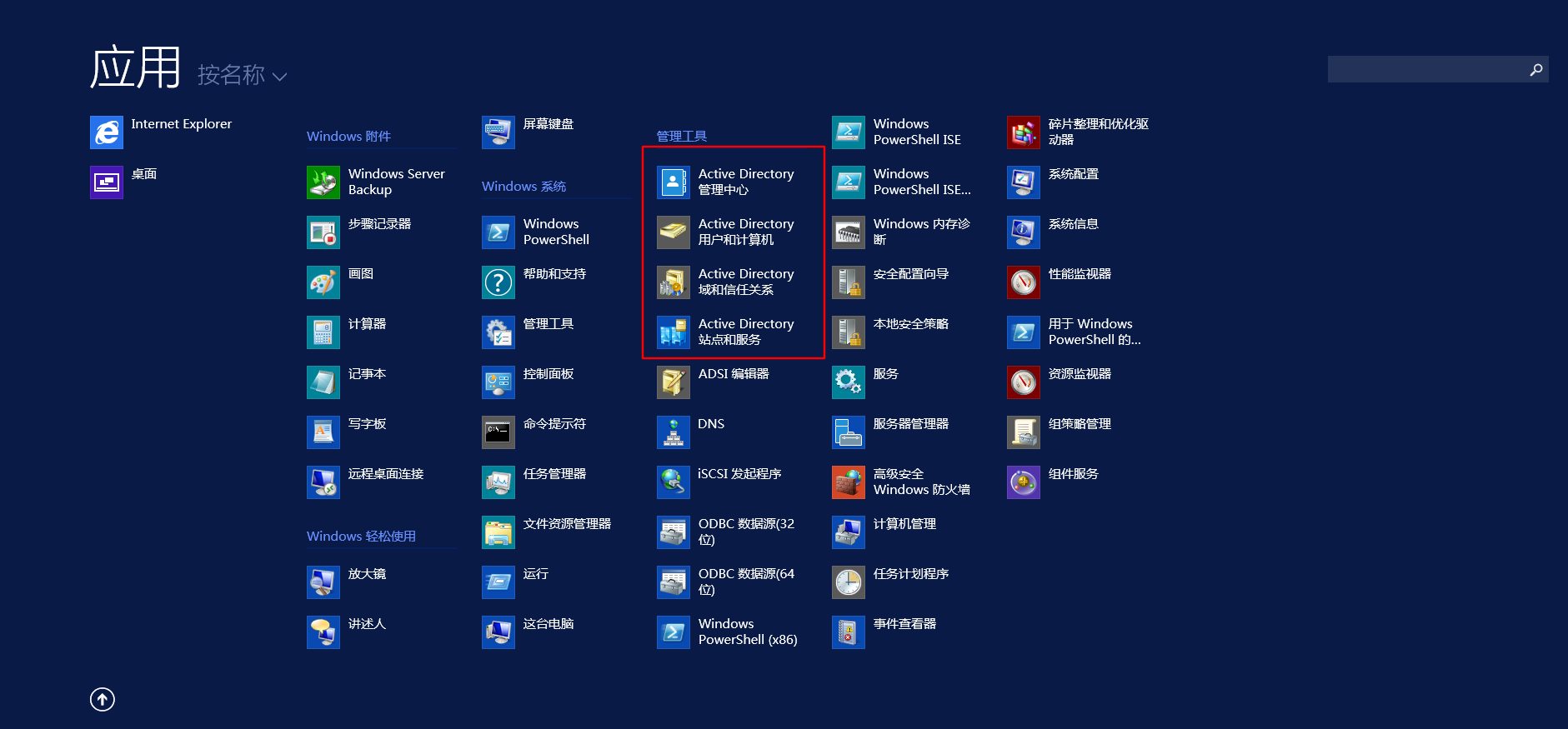1568x729 pixels.
Task: Open Internet Explorer app icon
Action: [107, 132]
